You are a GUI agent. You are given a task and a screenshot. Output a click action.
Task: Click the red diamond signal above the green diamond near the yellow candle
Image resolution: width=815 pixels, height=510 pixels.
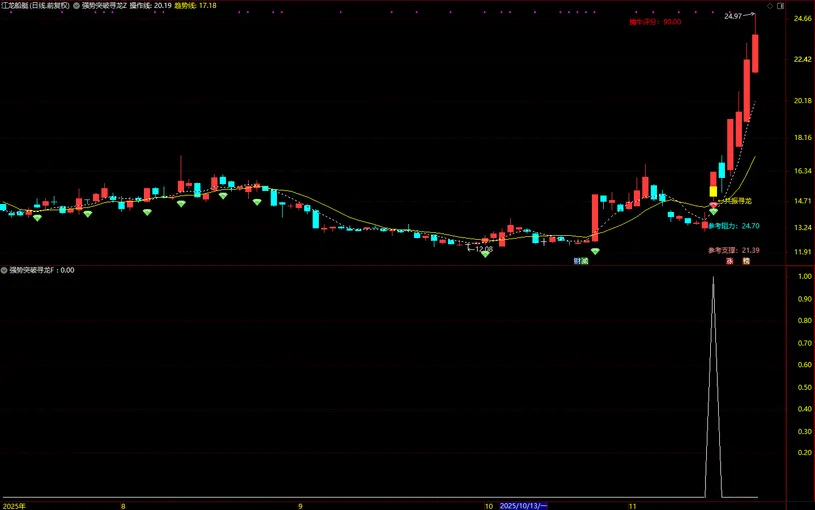tap(714, 206)
